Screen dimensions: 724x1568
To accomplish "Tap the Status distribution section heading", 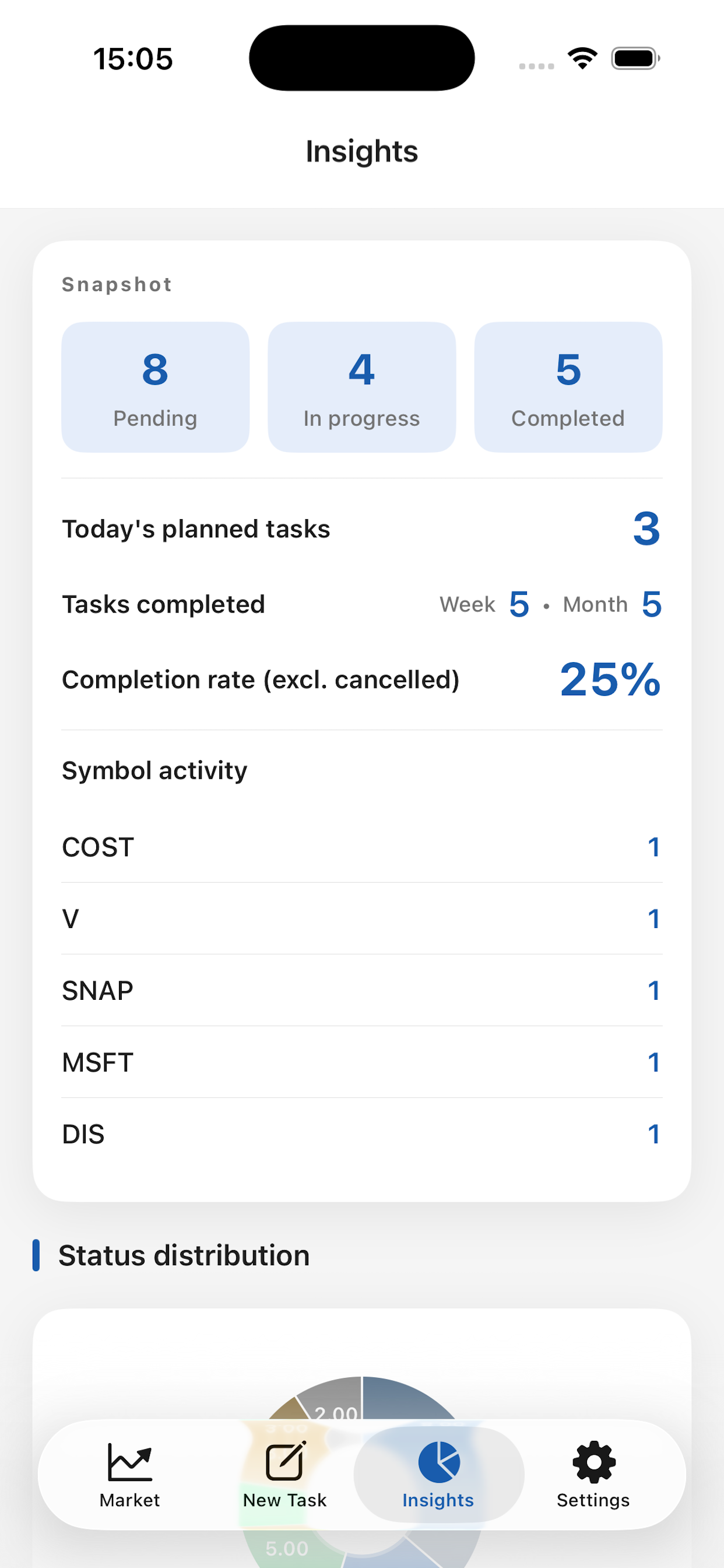I will click(184, 1256).
